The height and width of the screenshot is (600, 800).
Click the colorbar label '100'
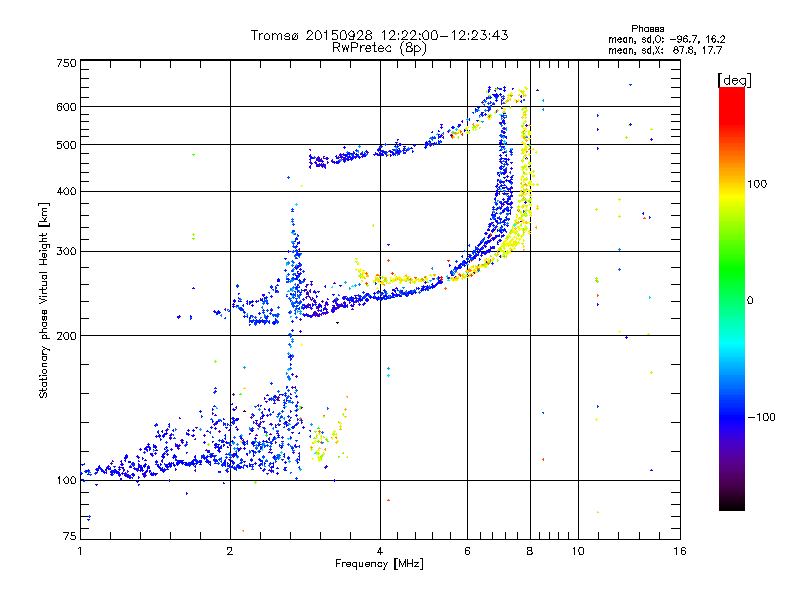point(757,184)
